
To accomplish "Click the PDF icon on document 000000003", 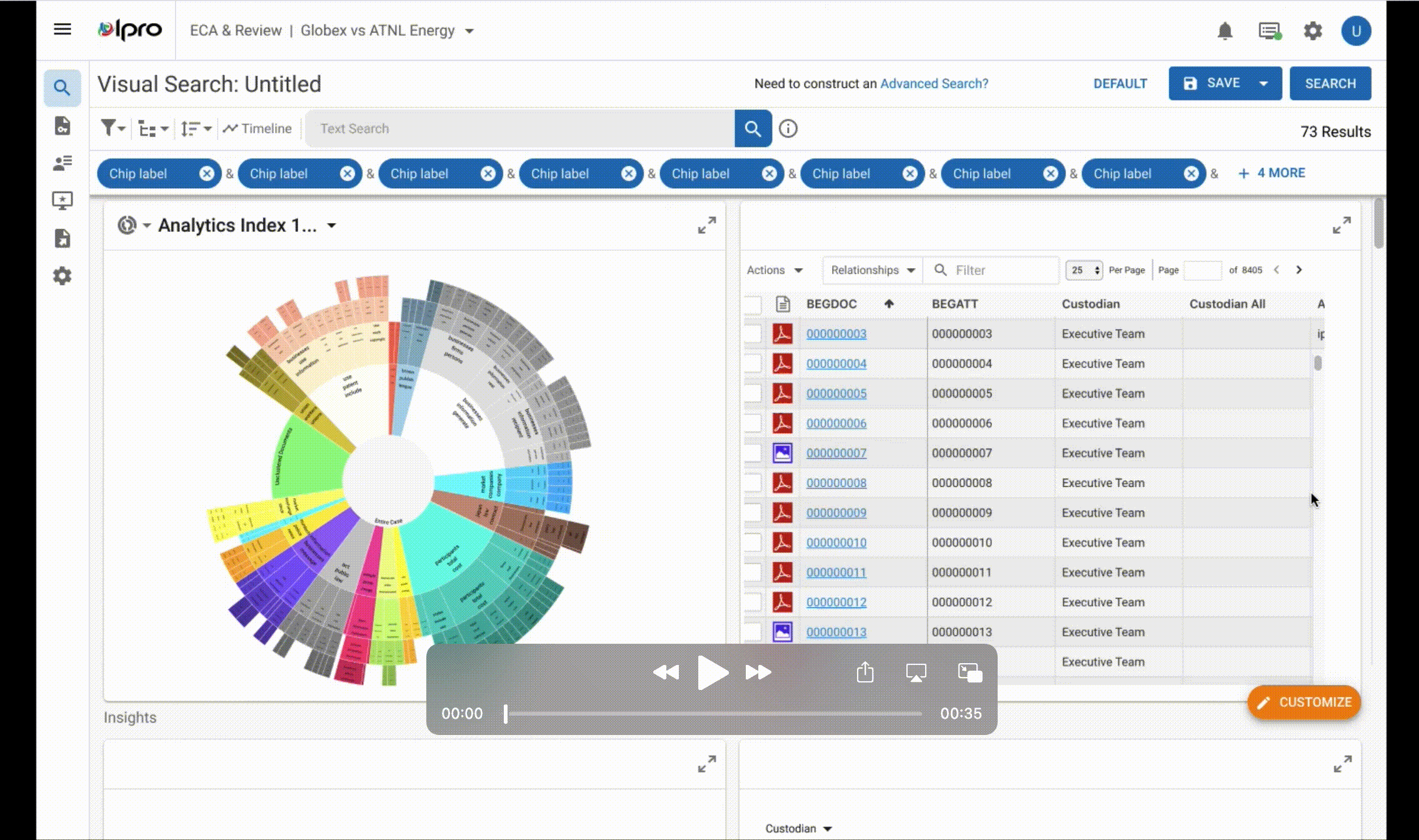I will pyautogui.click(x=784, y=334).
